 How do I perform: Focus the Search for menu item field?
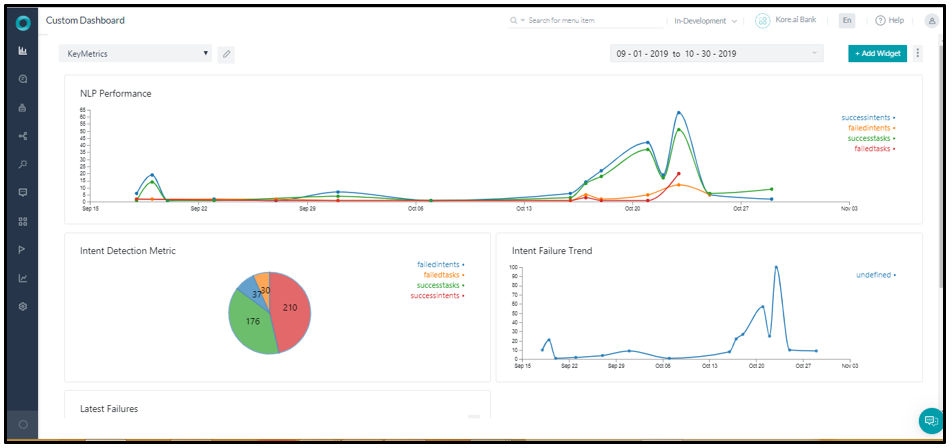[595, 21]
